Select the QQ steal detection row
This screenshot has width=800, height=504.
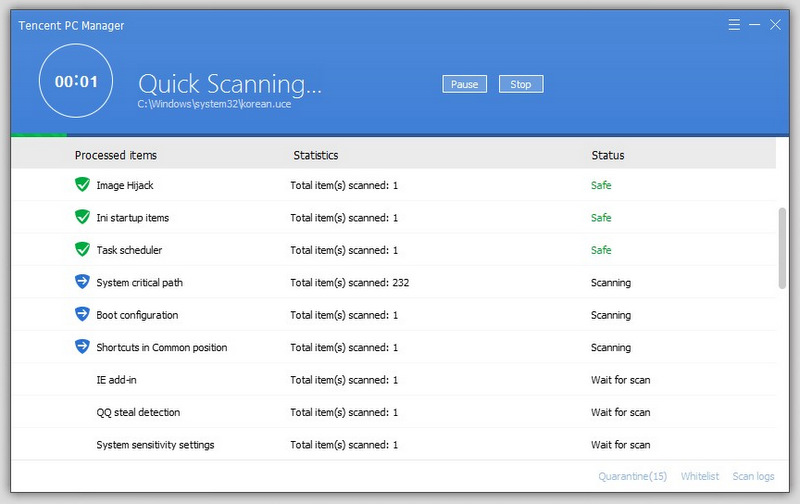click(393, 412)
